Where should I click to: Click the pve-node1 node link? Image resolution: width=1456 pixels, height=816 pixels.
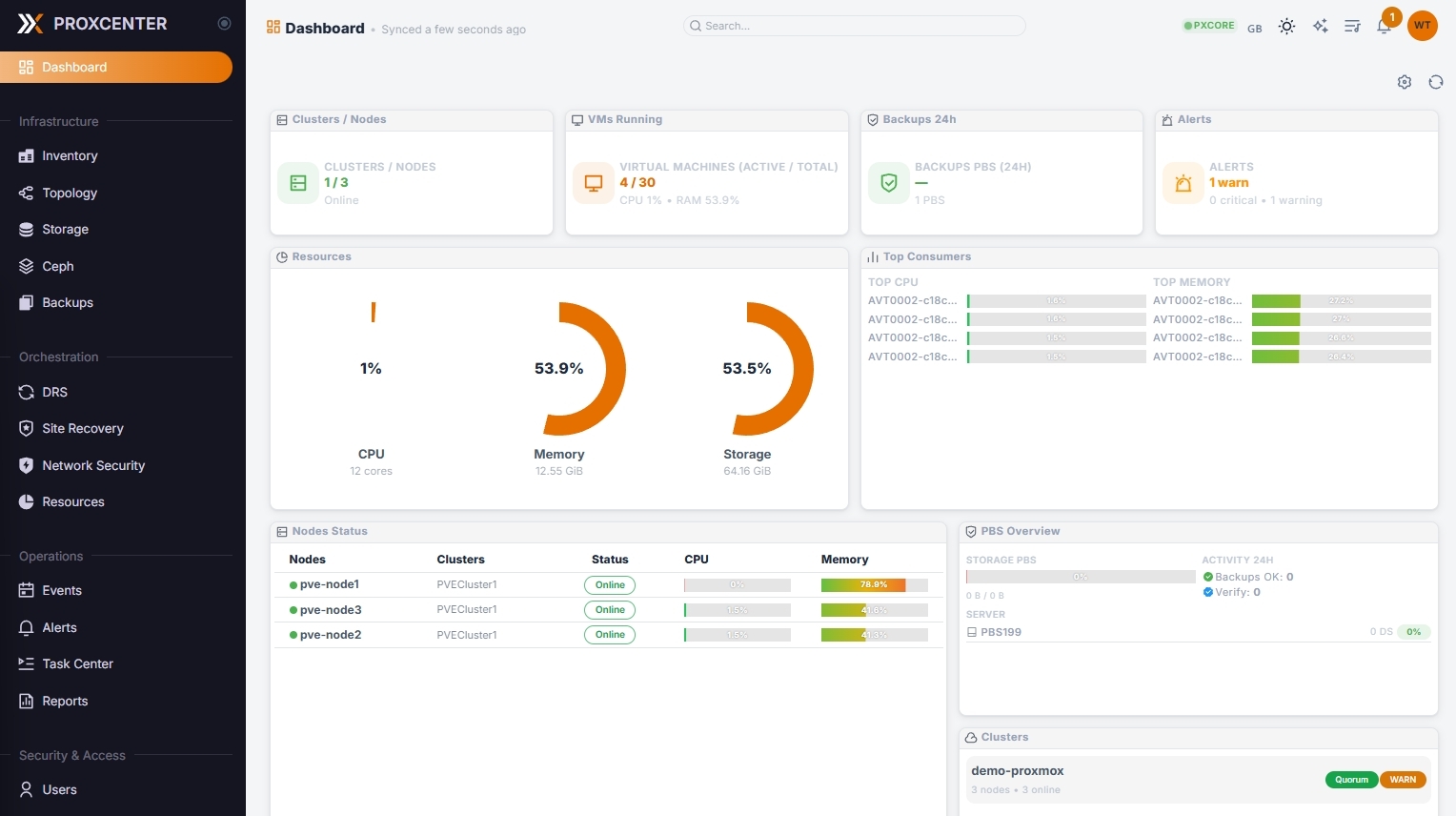coord(329,584)
